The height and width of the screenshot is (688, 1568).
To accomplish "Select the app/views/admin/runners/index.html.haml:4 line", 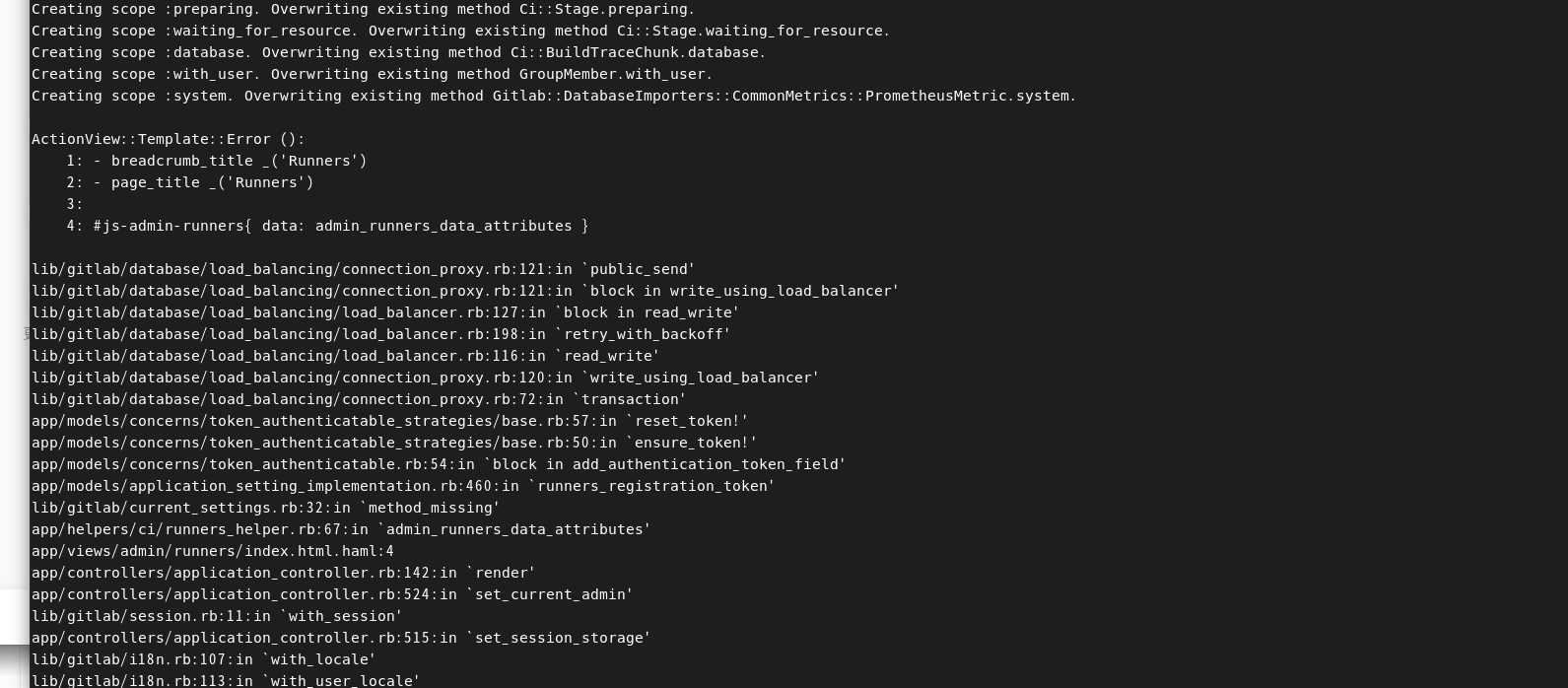I will point(213,551).
